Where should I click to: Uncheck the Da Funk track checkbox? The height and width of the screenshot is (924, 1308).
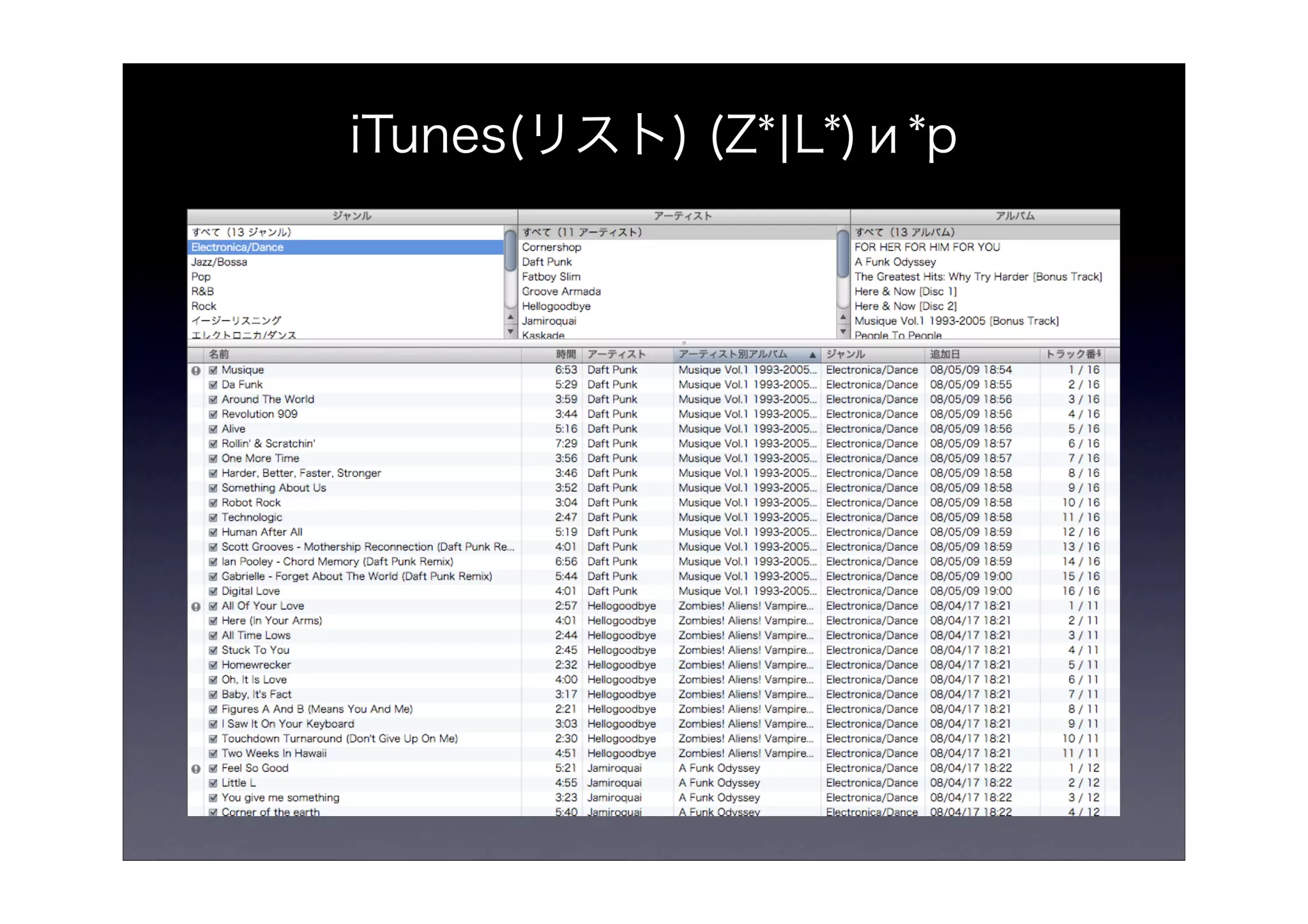(x=213, y=385)
